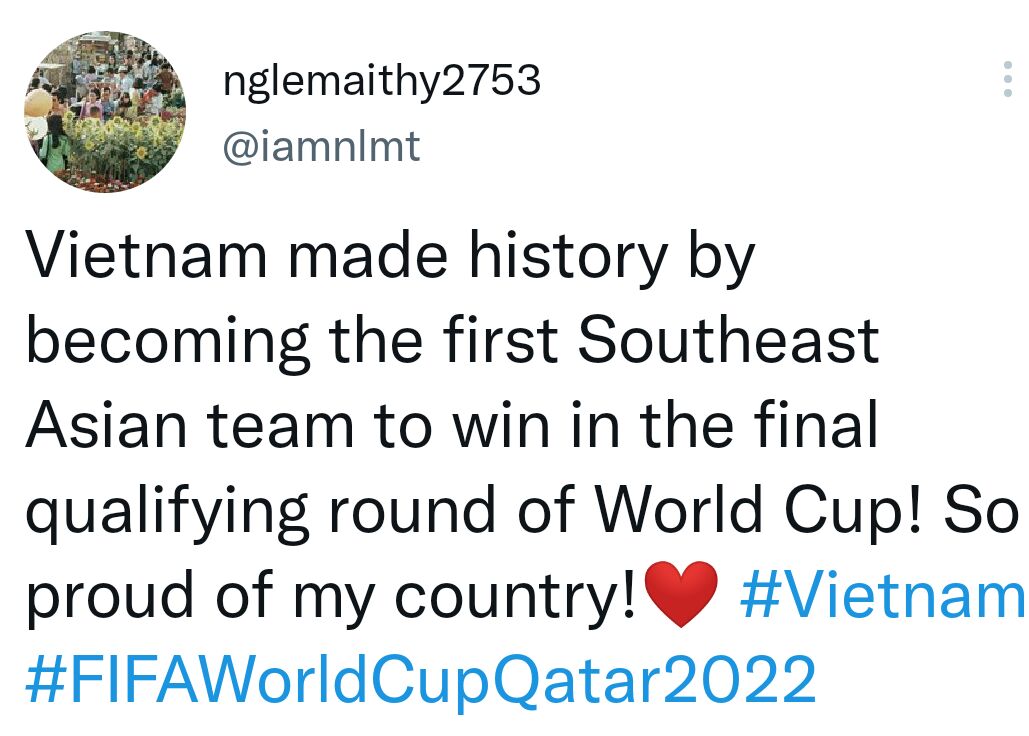Open the @iamnlmt handle link
This screenshot has width=1029, height=736.
tap(321, 147)
